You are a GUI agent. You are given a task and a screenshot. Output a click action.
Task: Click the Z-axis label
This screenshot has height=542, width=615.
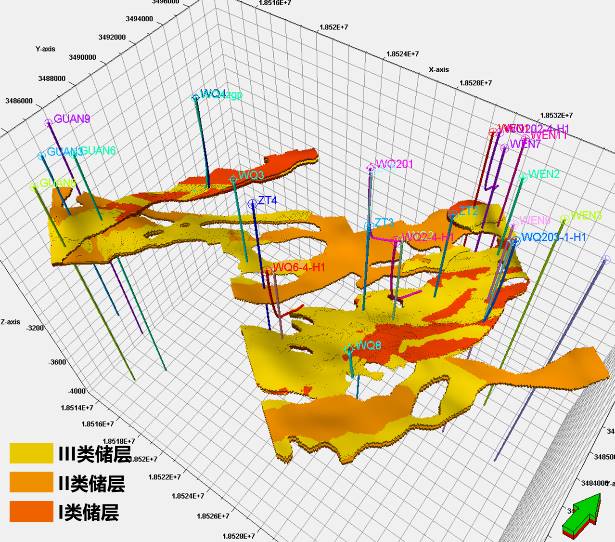(10, 321)
